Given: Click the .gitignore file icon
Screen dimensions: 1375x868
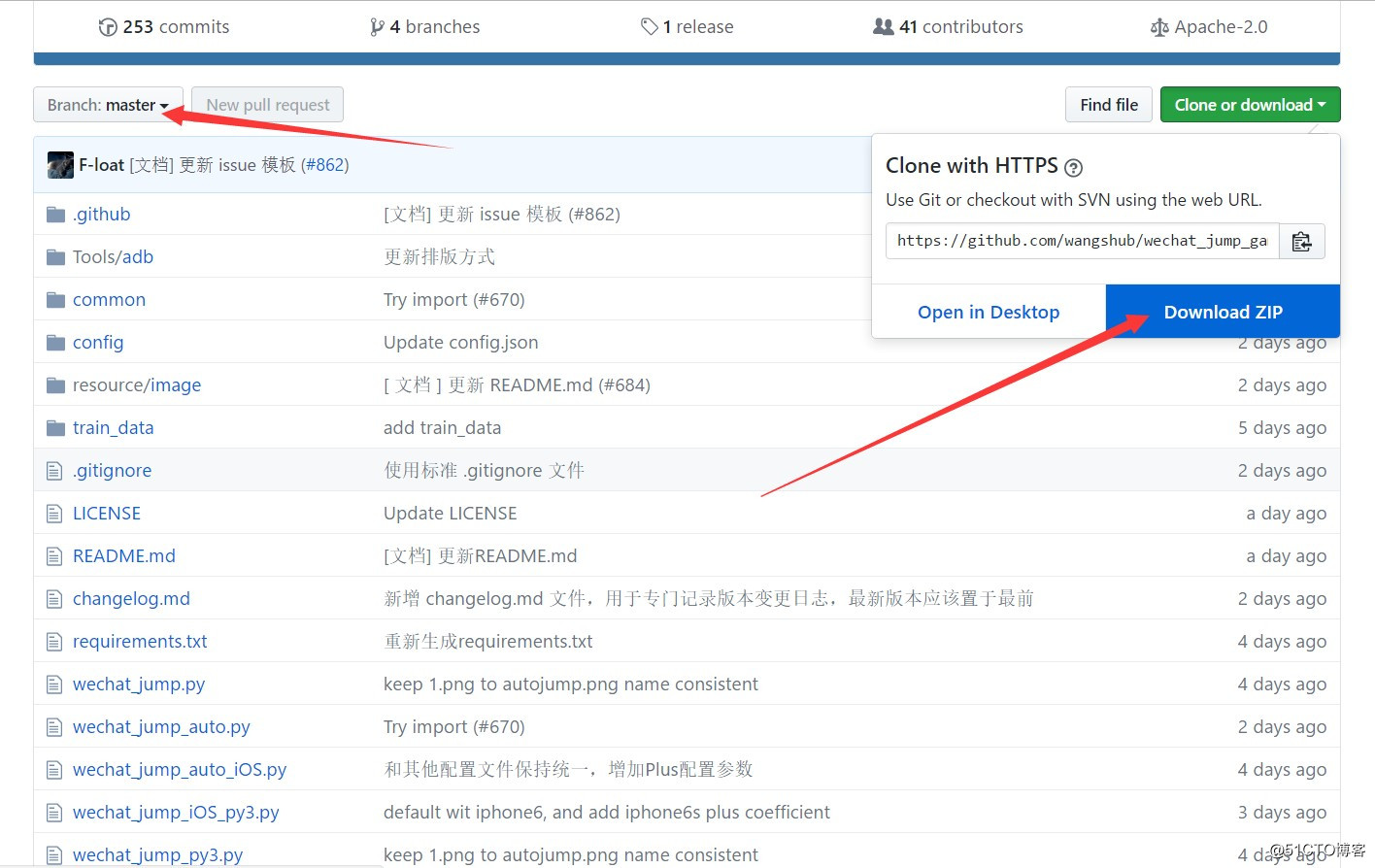Looking at the screenshot, I should (54, 471).
